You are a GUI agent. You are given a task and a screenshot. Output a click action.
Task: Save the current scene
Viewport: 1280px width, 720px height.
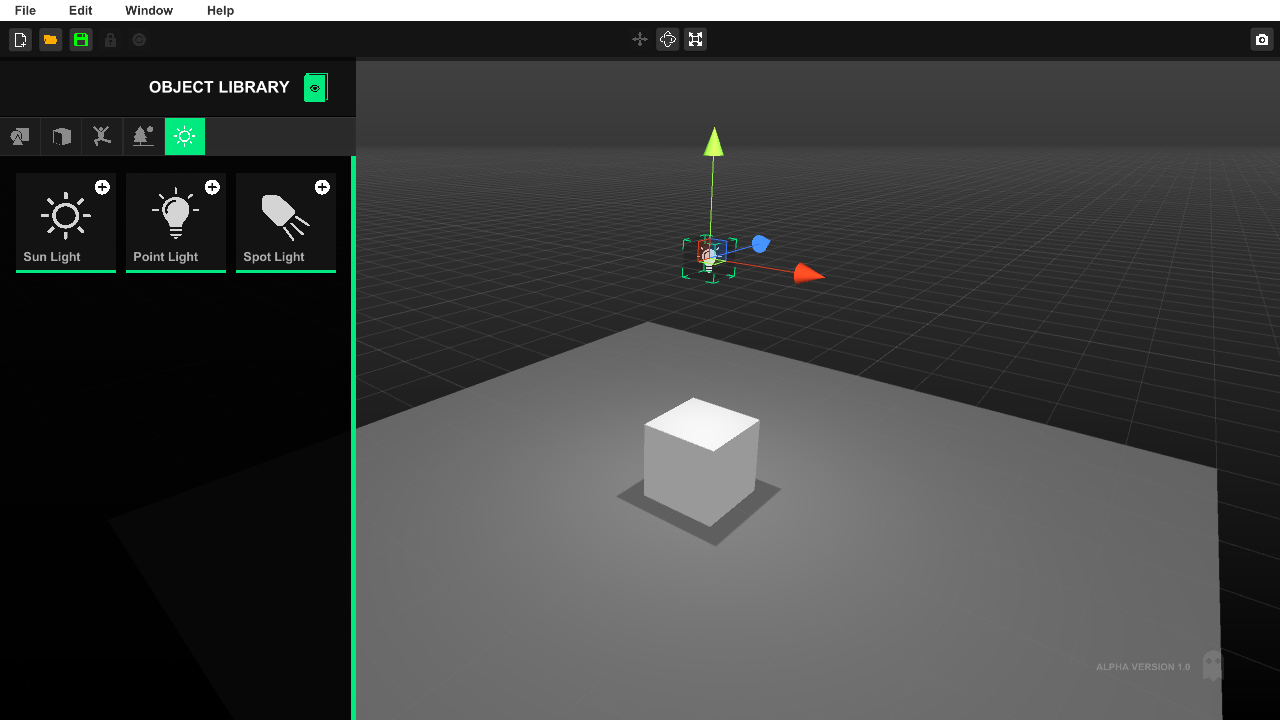click(x=80, y=39)
